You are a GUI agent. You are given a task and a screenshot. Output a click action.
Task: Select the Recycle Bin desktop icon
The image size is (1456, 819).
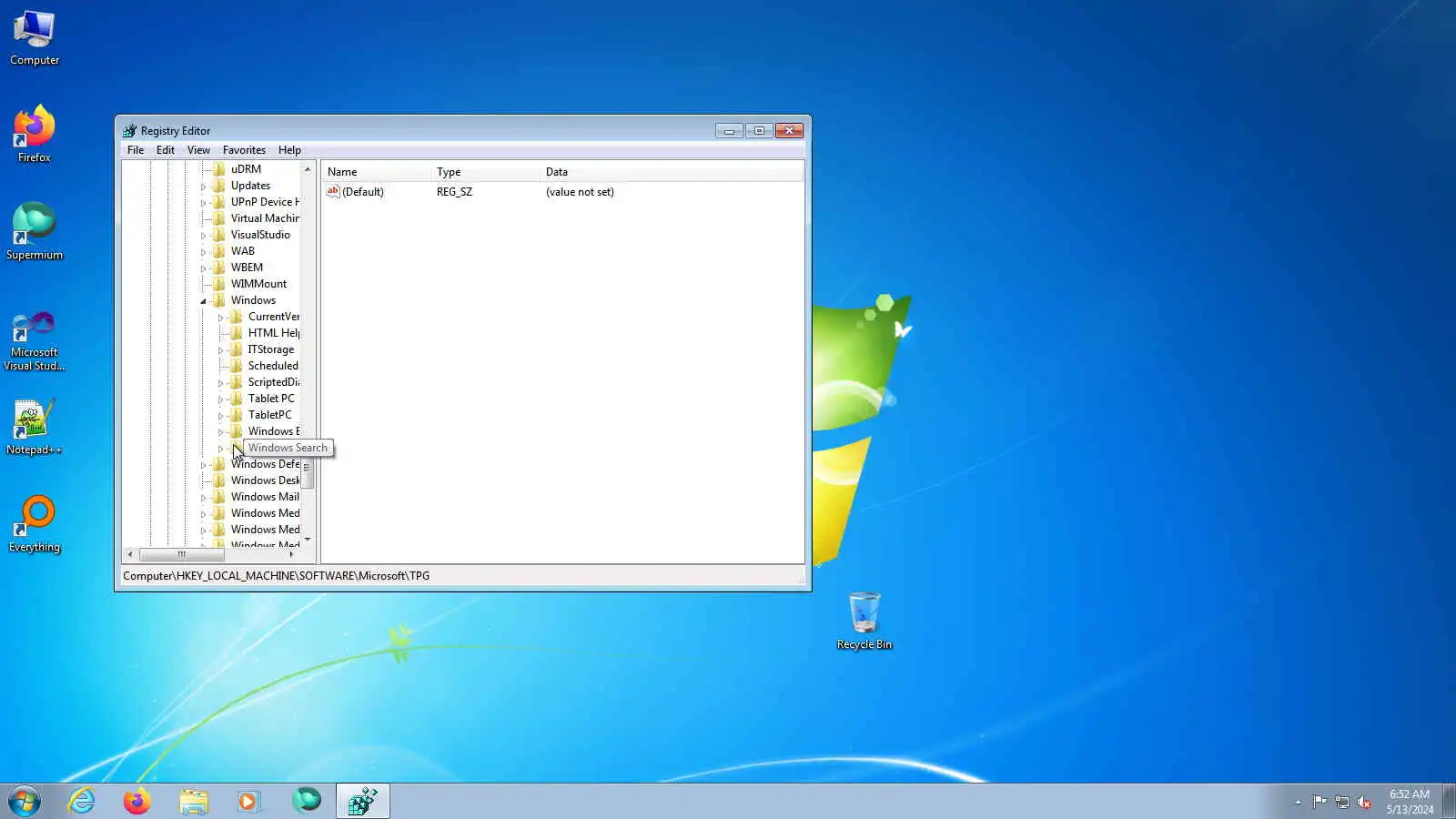(x=864, y=622)
